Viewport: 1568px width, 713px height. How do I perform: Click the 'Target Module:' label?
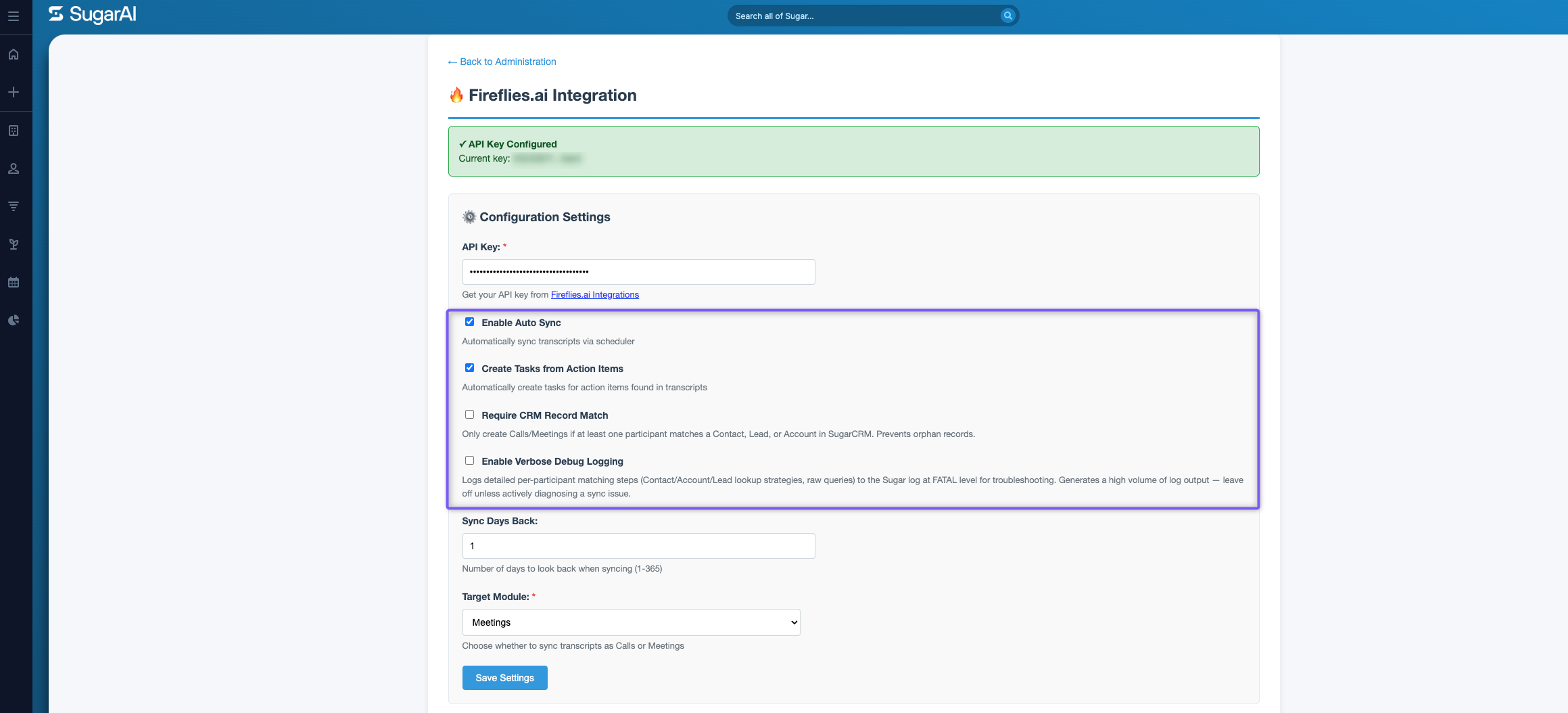(x=496, y=597)
